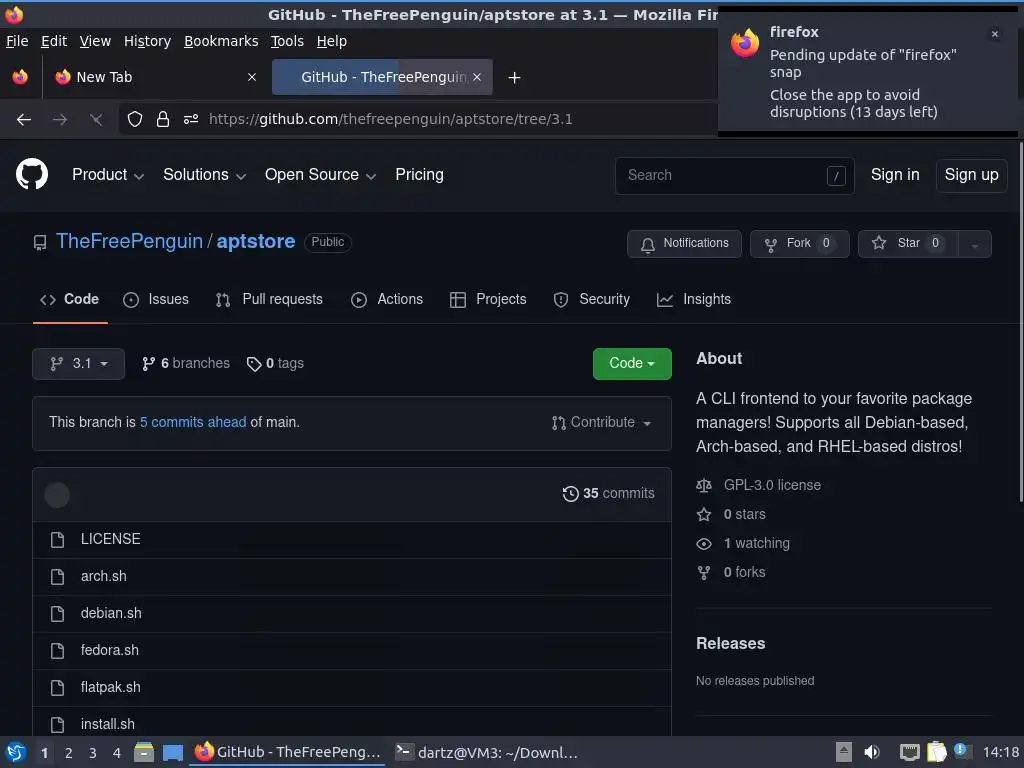Image resolution: width=1024 pixels, height=768 pixels.
Task: Focus the GitHub Search field
Action: [734, 176]
